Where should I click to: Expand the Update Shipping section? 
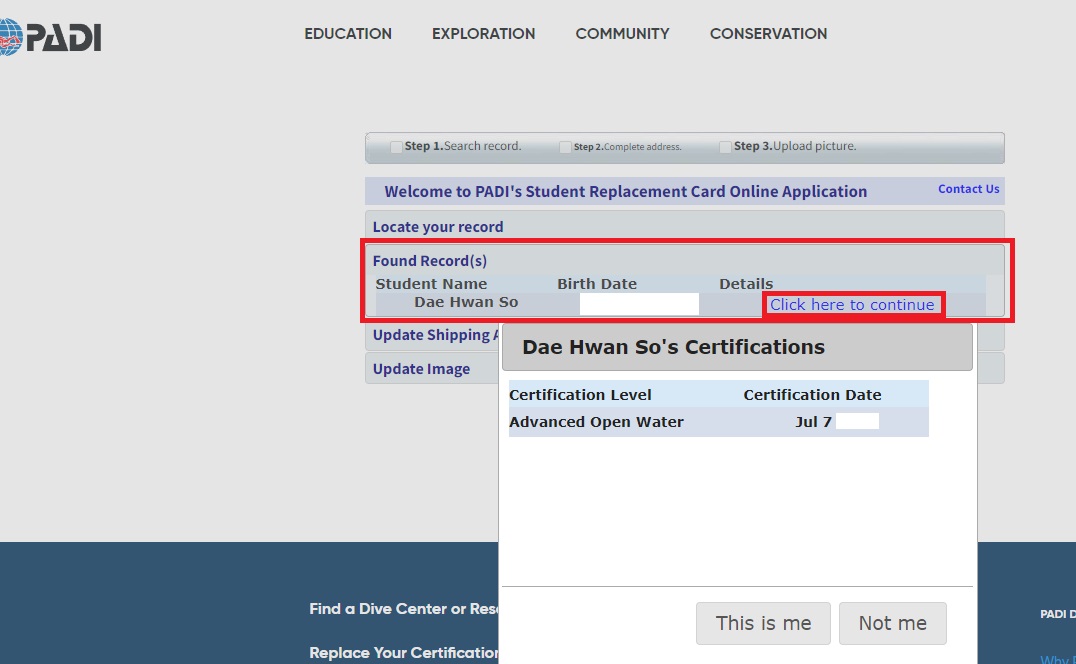432,335
